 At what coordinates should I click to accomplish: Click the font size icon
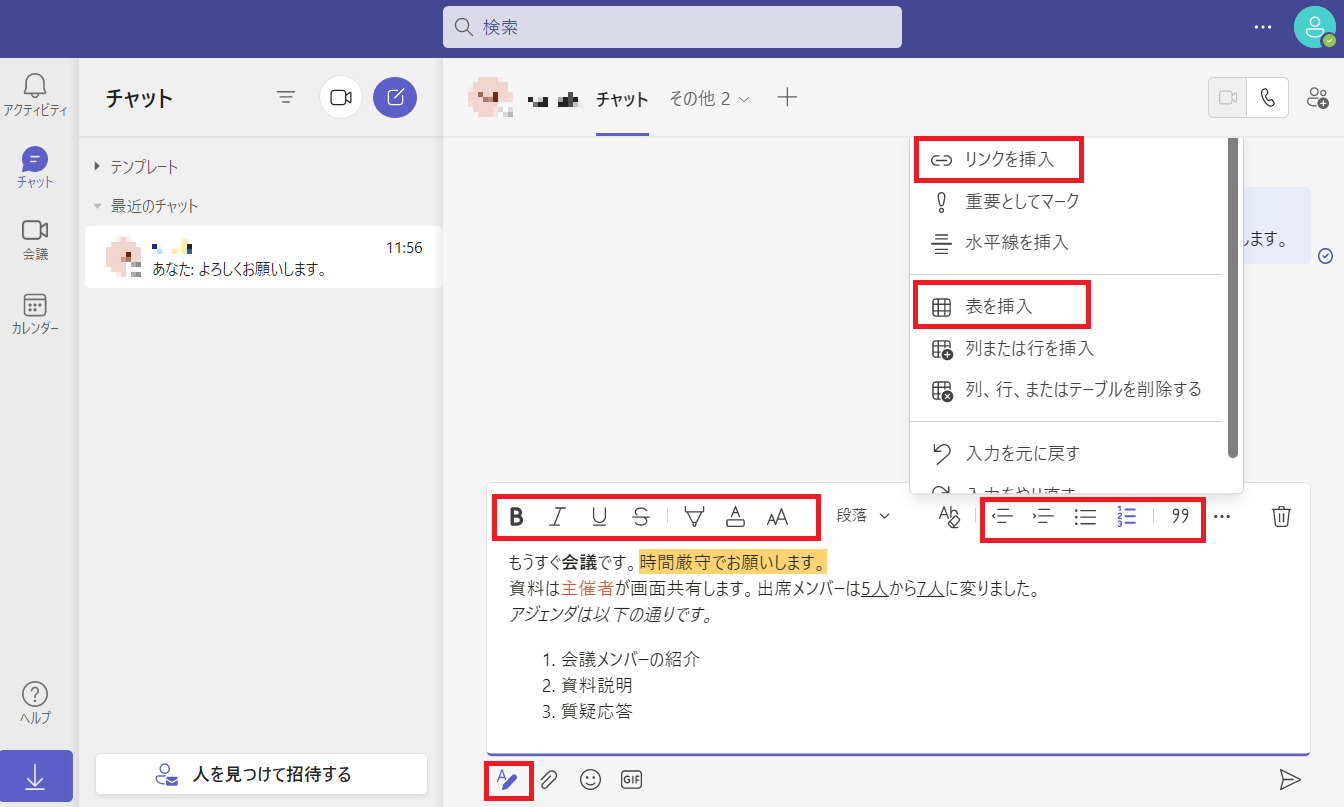(777, 517)
